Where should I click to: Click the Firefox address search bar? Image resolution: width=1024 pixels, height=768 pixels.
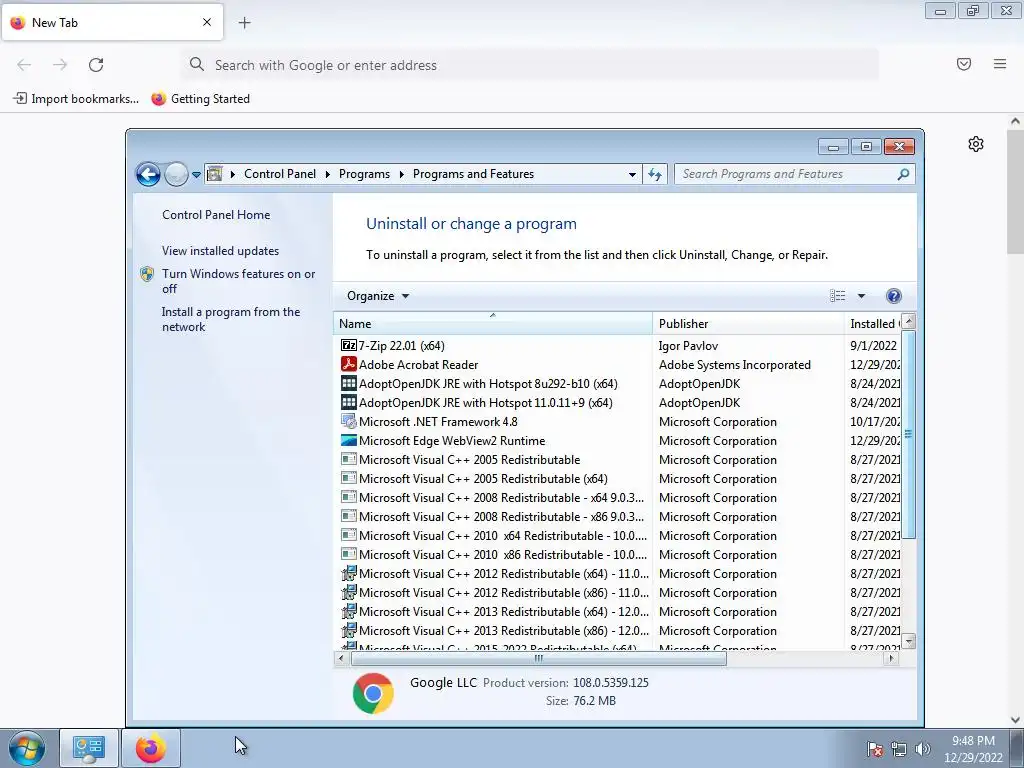[530, 65]
